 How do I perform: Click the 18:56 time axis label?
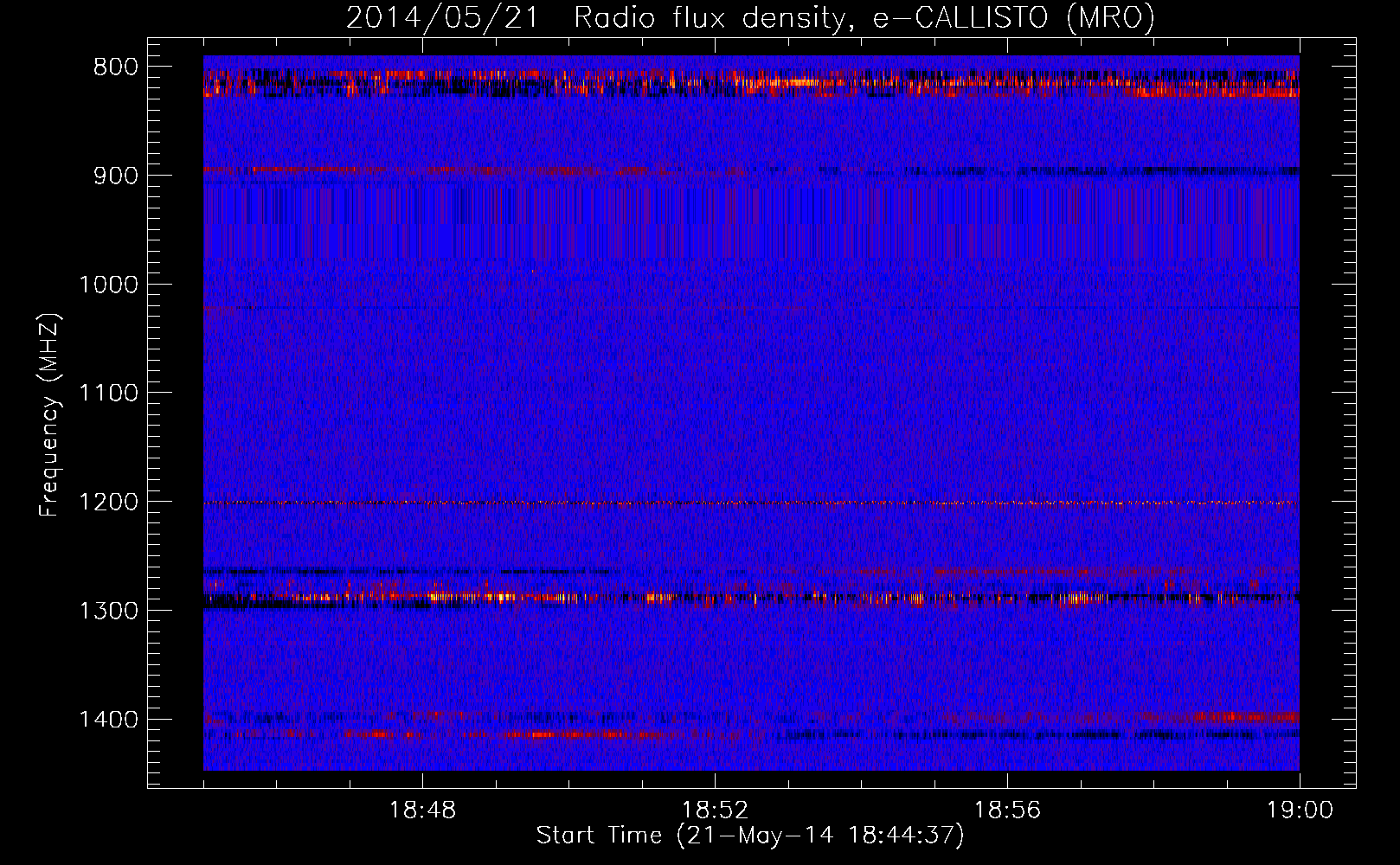1007,811
